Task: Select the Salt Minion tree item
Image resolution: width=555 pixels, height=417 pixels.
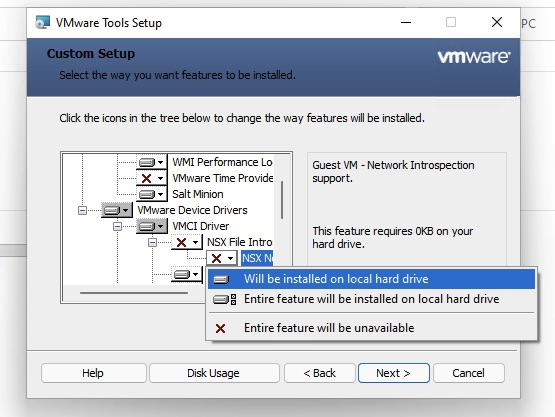Action: pyautogui.click(x=198, y=194)
